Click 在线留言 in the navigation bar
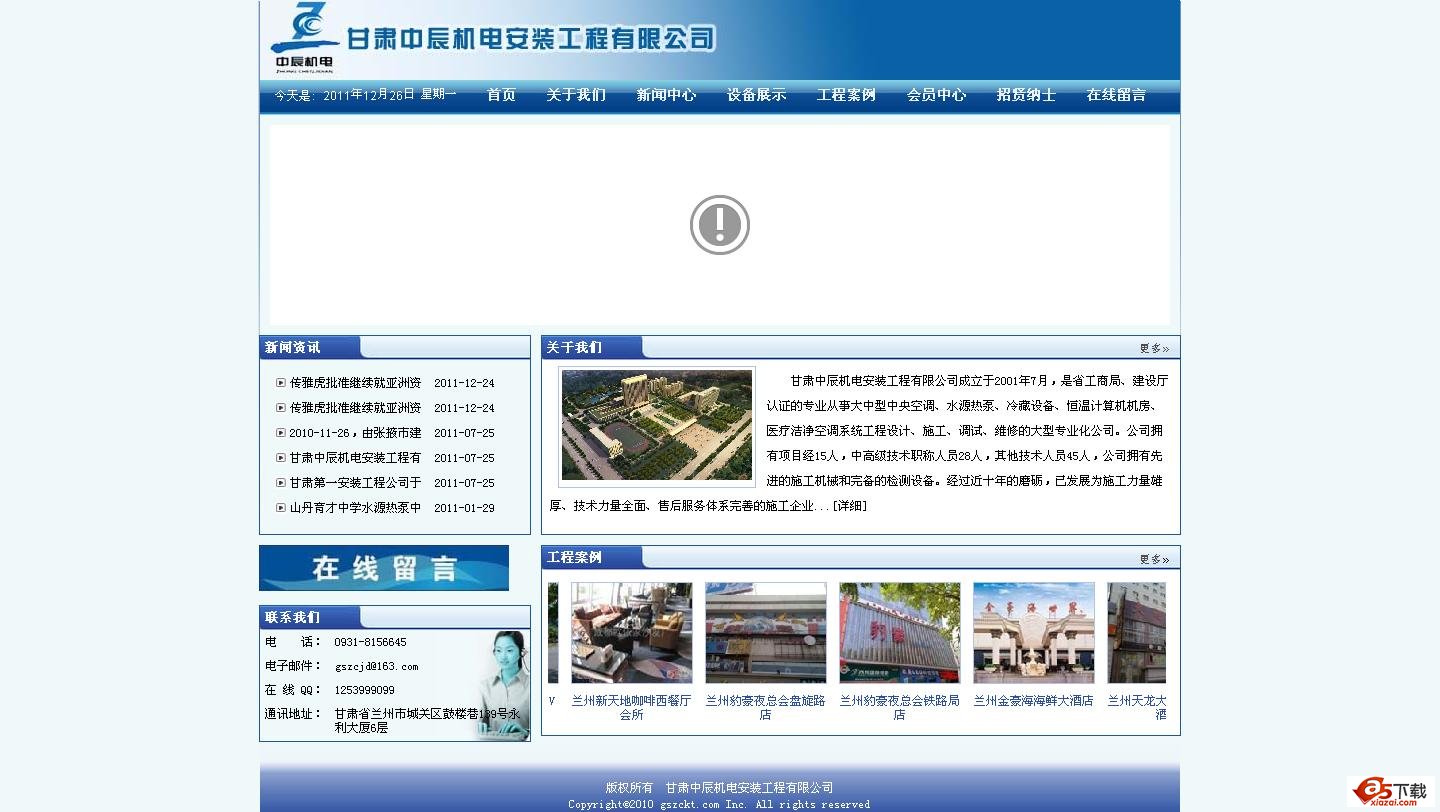This screenshot has height=812, width=1440. [x=1116, y=95]
